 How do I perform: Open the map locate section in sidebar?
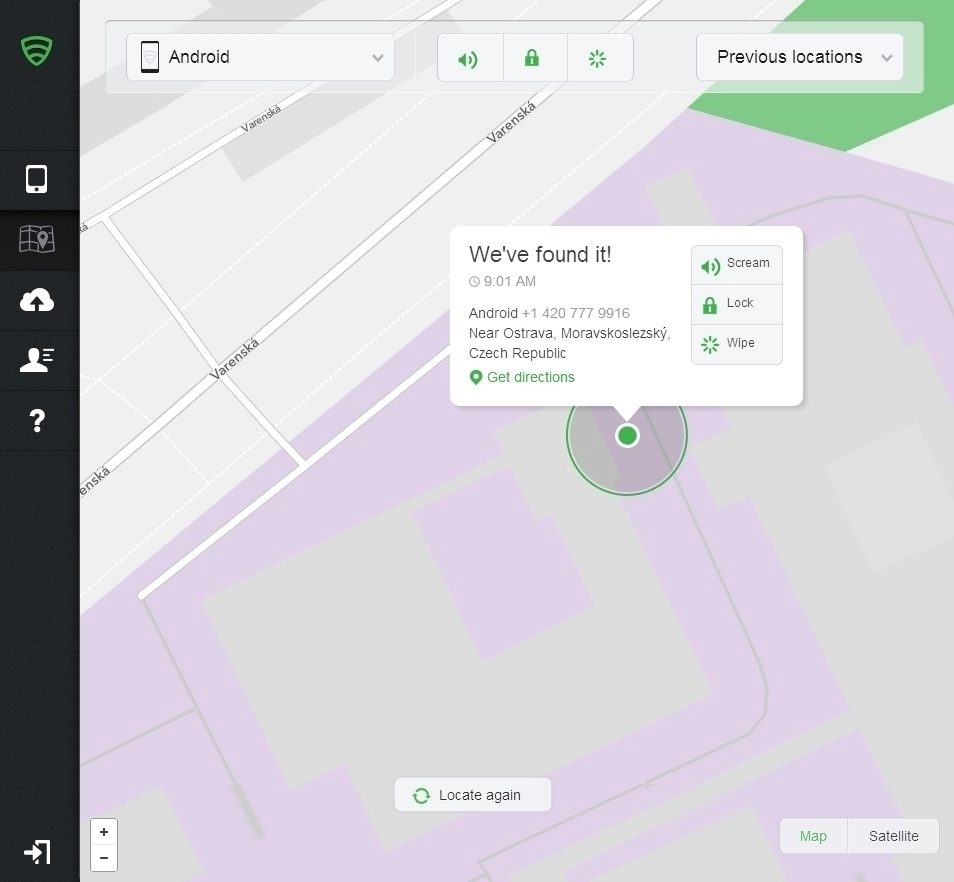37,239
